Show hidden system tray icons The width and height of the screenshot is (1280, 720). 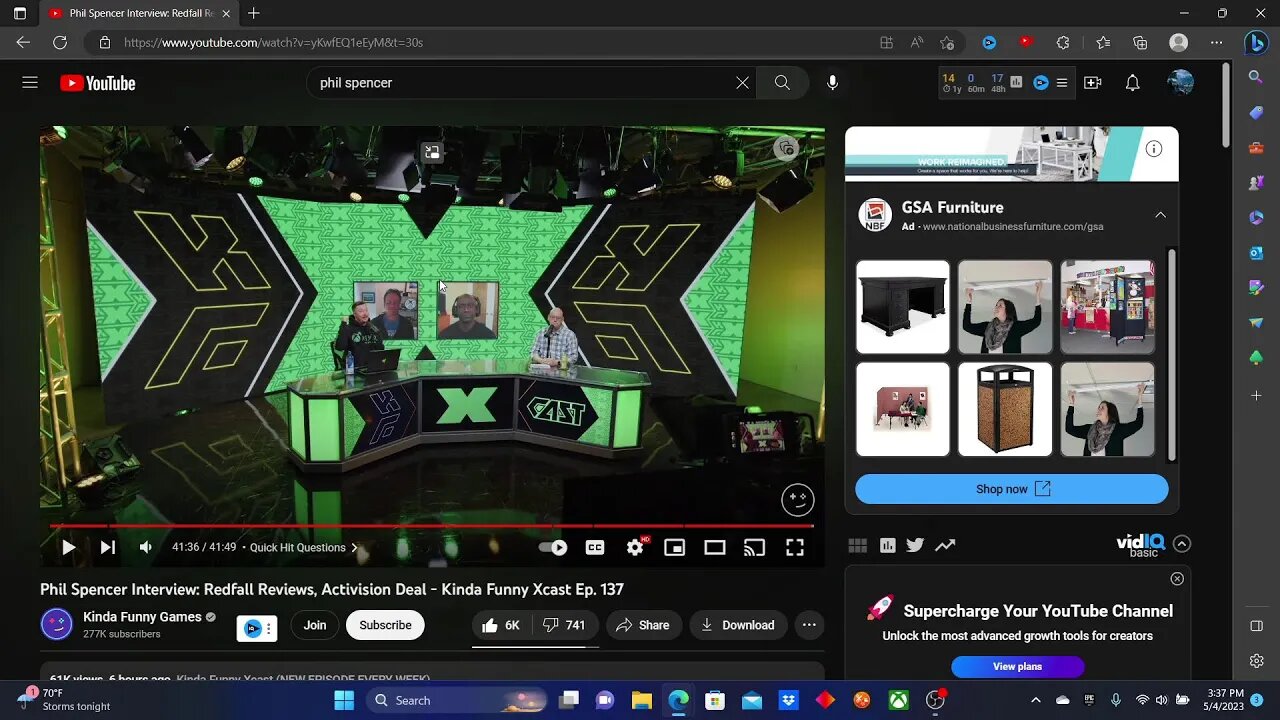coord(1035,700)
